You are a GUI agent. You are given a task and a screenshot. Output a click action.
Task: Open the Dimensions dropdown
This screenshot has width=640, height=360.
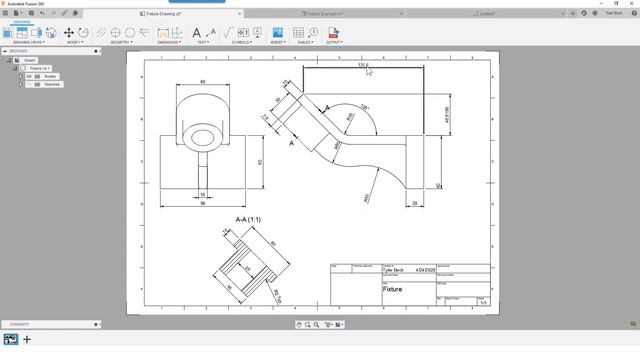pos(169,42)
